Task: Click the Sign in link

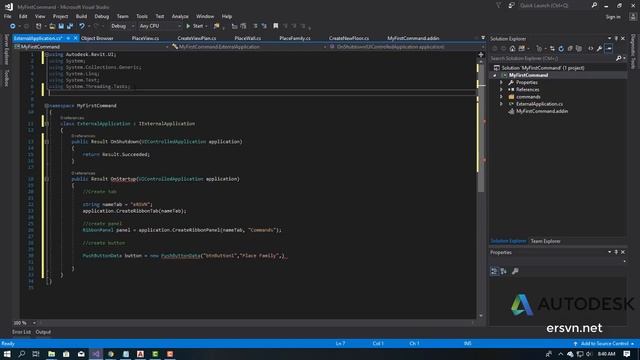Action: point(613,17)
